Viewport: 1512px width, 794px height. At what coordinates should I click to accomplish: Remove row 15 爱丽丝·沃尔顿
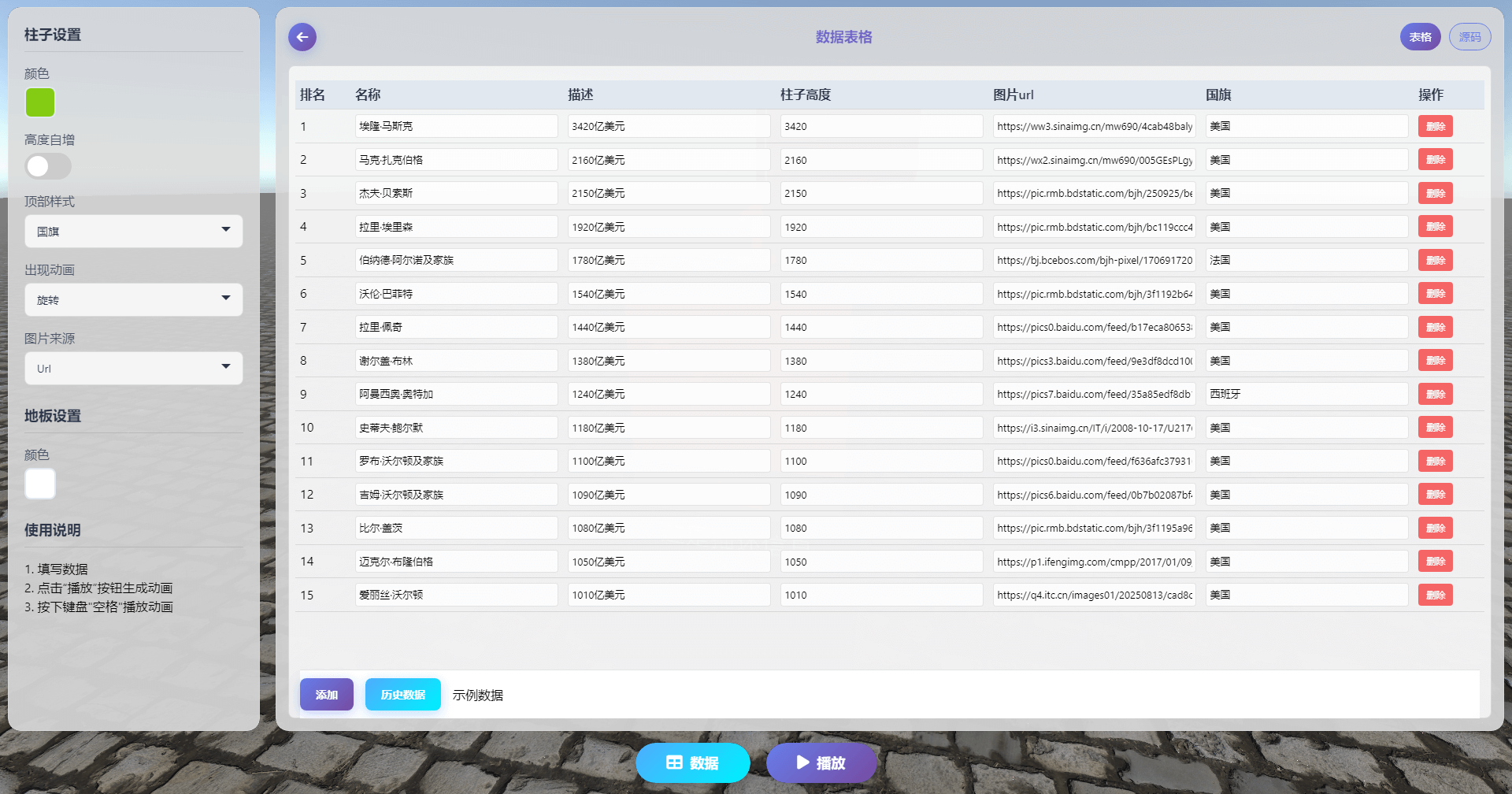pyautogui.click(x=1435, y=595)
